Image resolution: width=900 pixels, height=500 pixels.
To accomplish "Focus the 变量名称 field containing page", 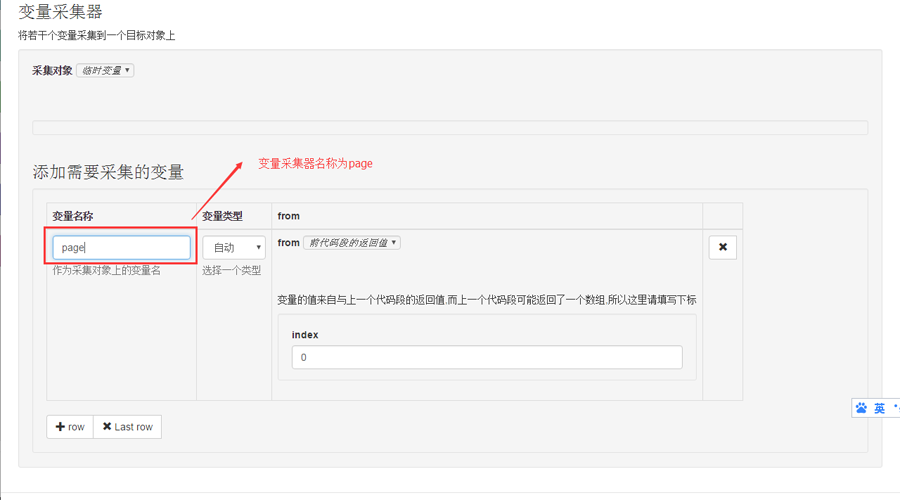I will click(121, 247).
